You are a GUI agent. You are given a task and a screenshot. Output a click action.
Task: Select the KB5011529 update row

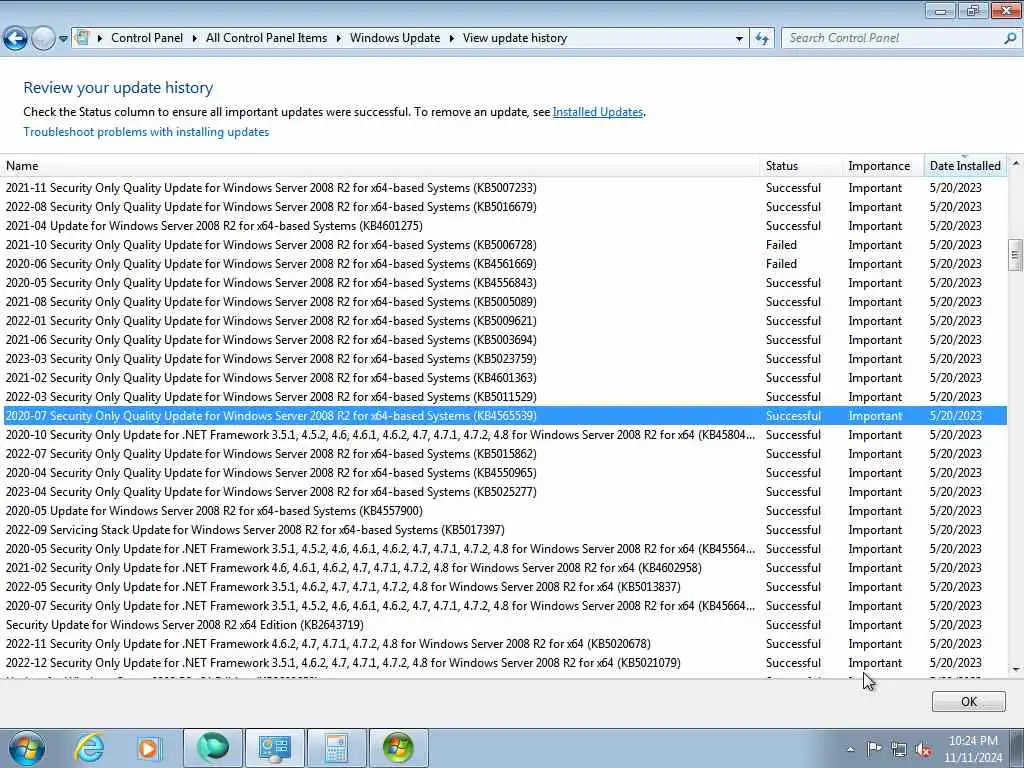505,396
